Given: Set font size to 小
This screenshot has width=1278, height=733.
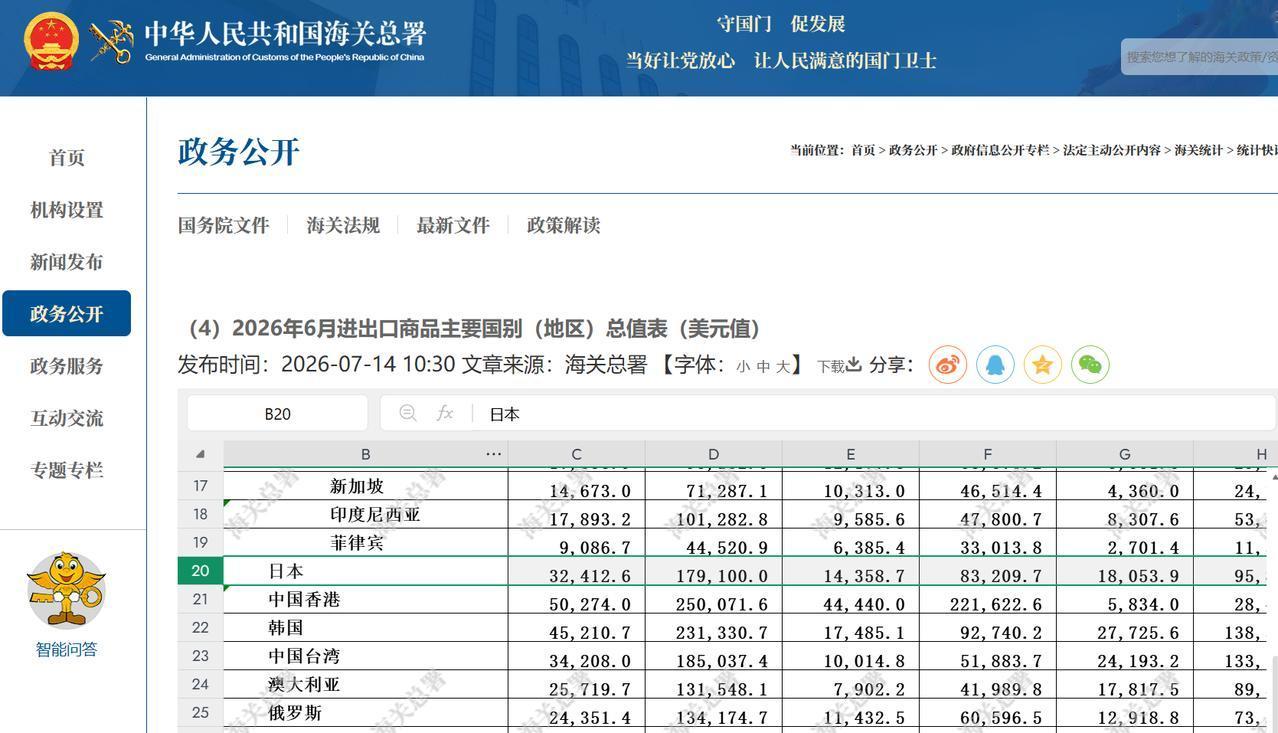Looking at the screenshot, I should point(743,366).
